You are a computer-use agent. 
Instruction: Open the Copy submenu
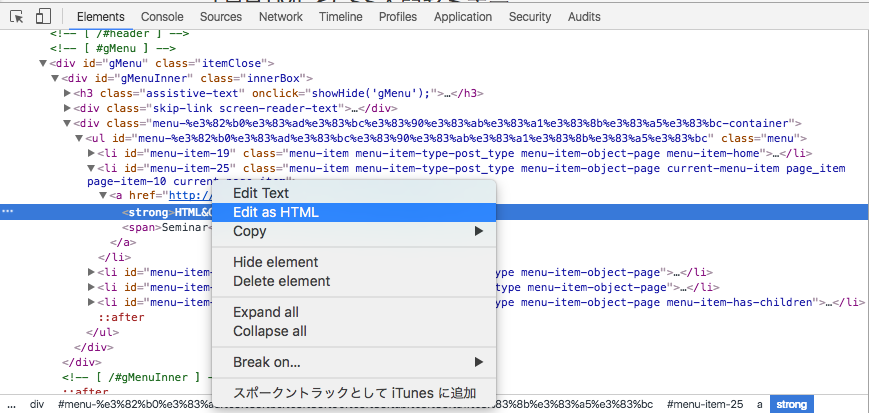[354, 231]
